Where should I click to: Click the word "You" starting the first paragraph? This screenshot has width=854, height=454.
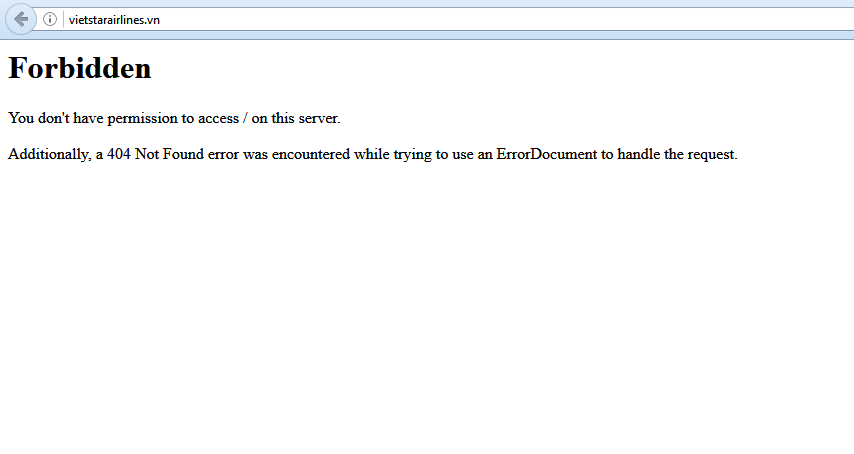[21, 118]
